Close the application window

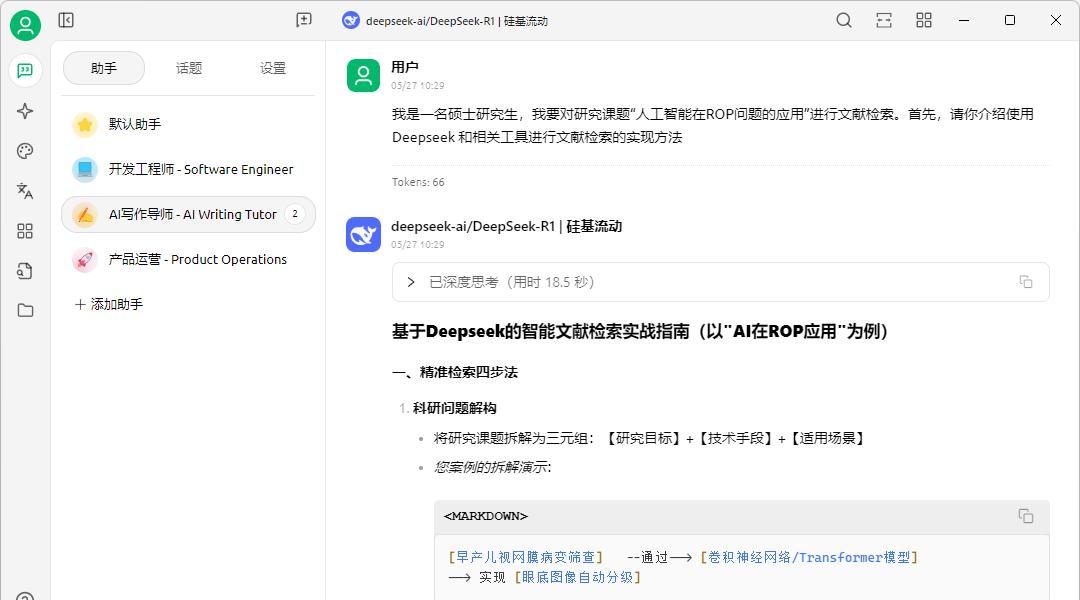(x=1056, y=20)
